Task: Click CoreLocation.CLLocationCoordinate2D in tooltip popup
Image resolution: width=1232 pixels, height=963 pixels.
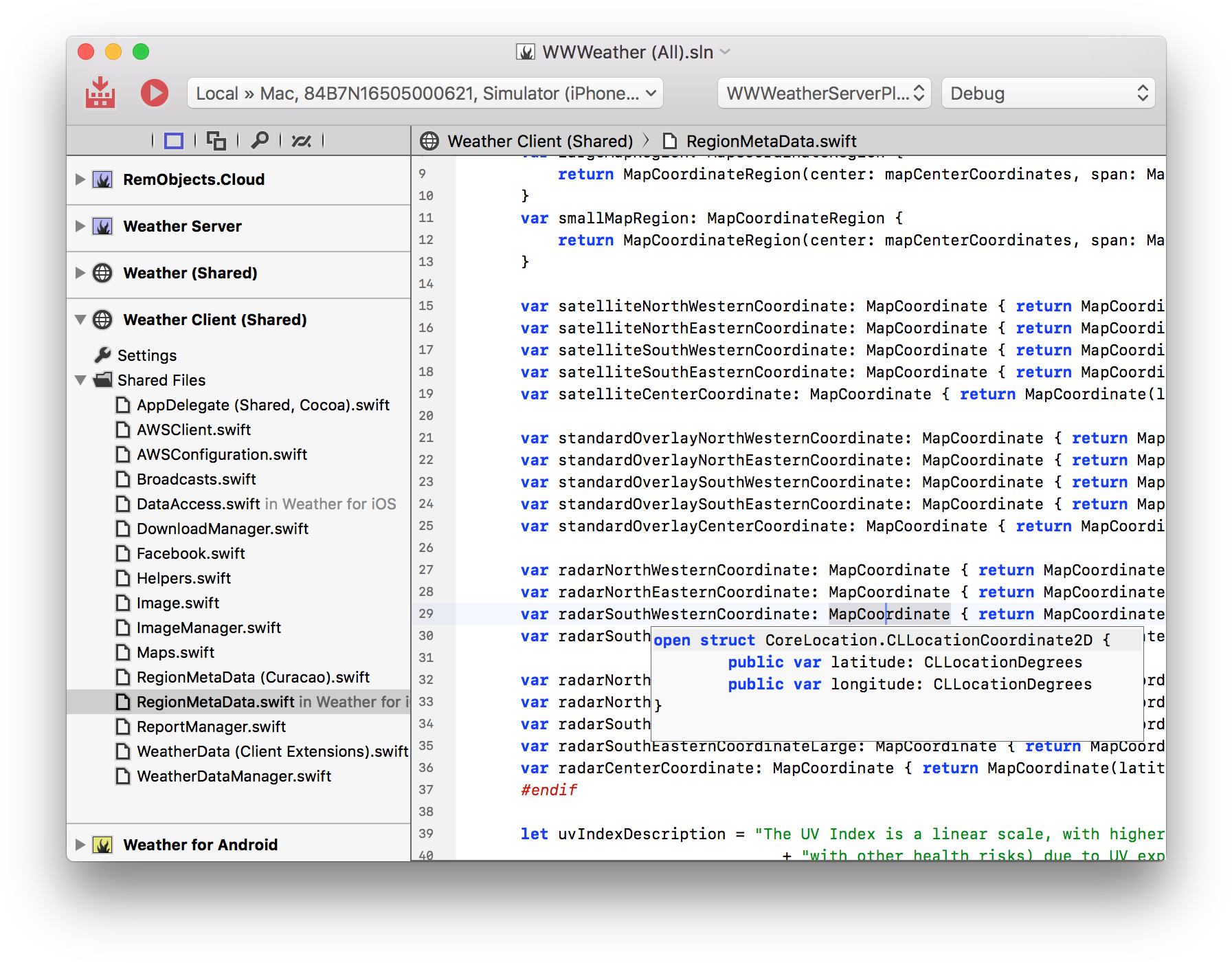Action: (929, 640)
